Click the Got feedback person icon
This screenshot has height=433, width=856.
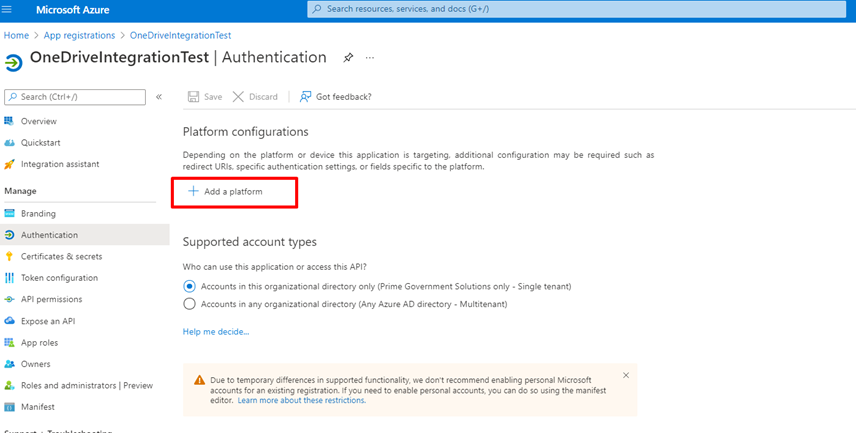(305, 97)
